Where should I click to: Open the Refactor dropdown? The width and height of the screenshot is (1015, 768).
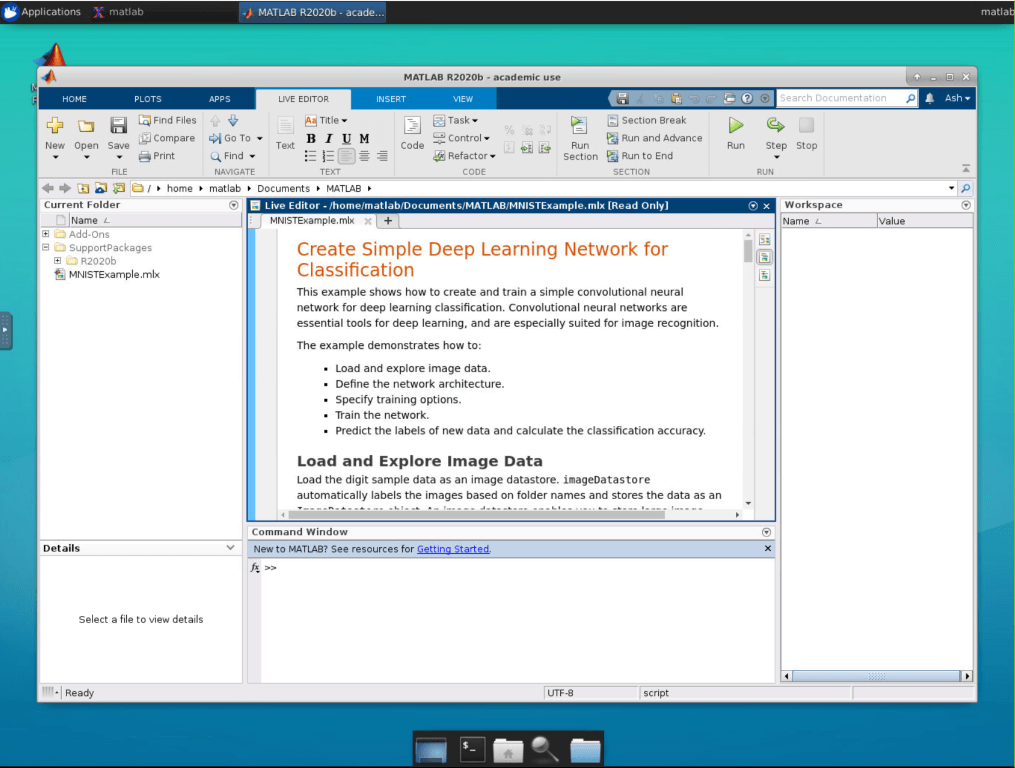coord(464,156)
